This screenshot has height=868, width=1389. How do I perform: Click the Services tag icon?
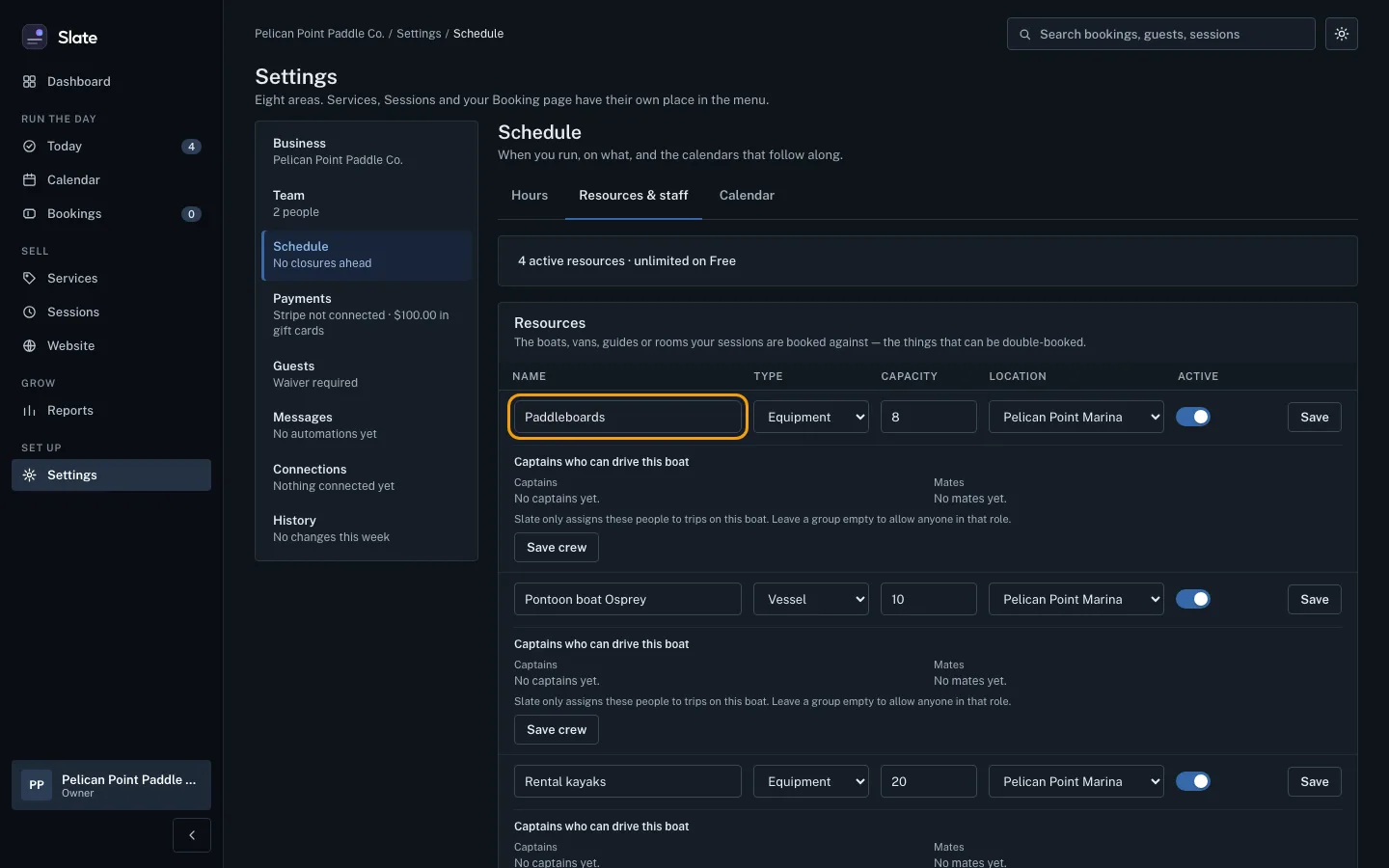[x=29, y=279]
